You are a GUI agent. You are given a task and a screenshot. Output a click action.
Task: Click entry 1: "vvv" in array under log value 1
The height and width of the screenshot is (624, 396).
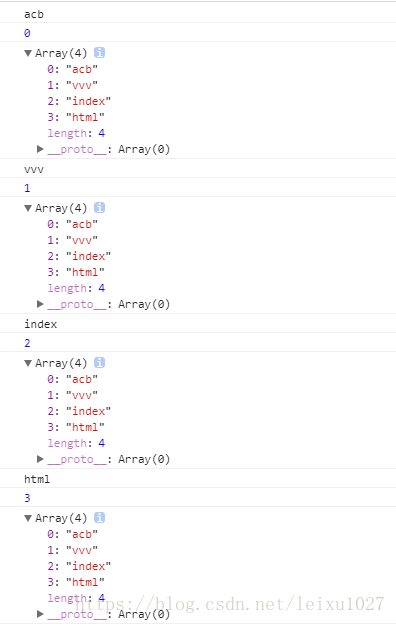tap(72, 240)
